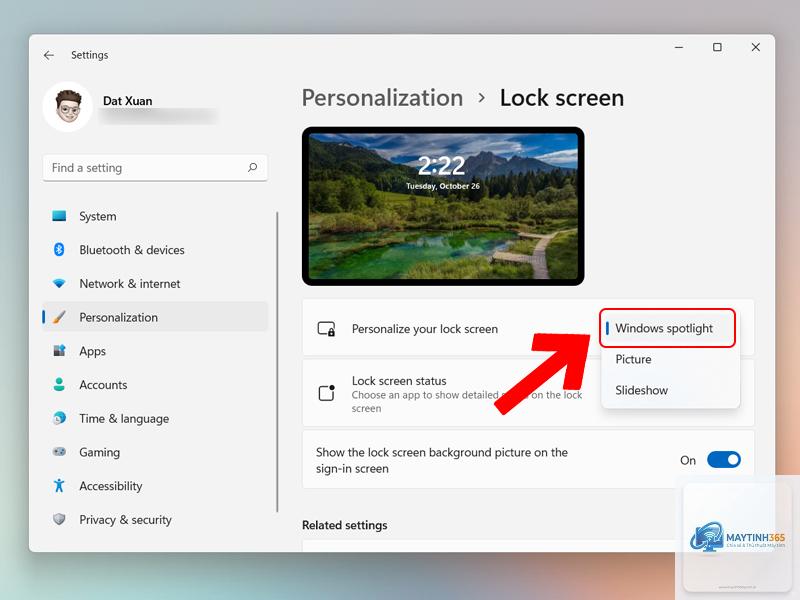Image resolution: width=800 pixels, height=600 pixels.
Task: Open Bluetooth & devices category
Action: click(x=155, y=249)
